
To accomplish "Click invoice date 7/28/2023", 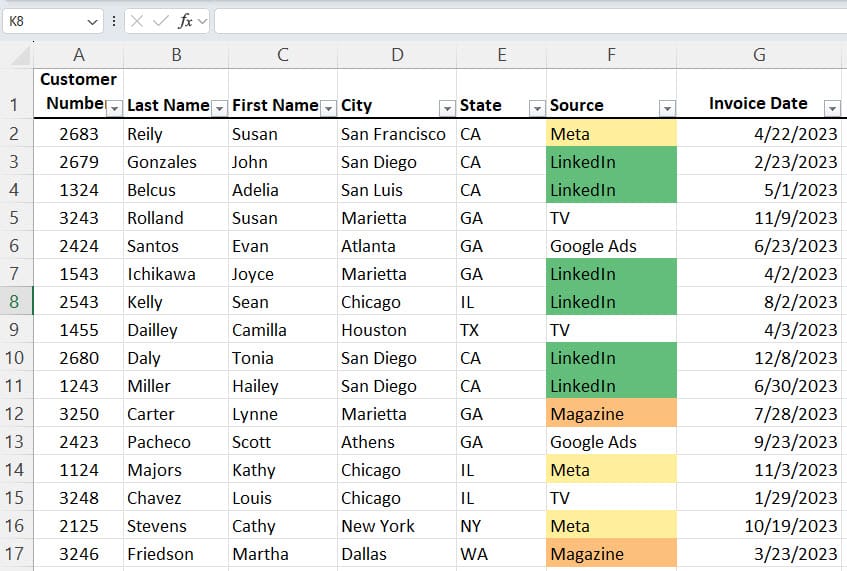I will (759, 414).
